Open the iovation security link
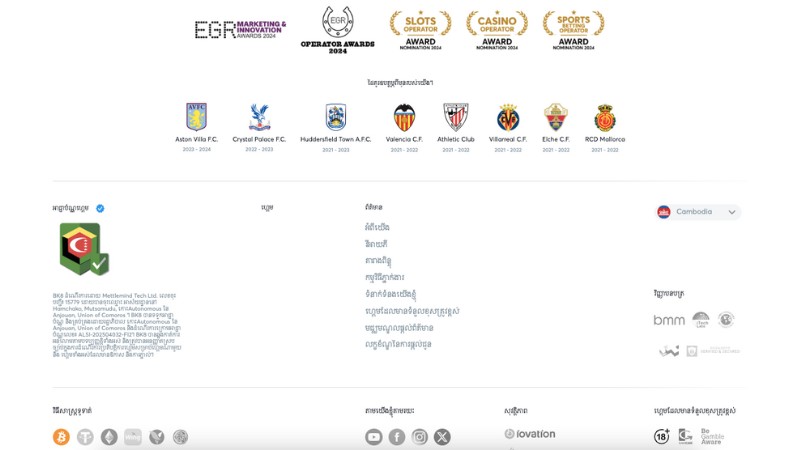This screenshot has height=450, width=800. pyautogui.click(x=530, y=434)
